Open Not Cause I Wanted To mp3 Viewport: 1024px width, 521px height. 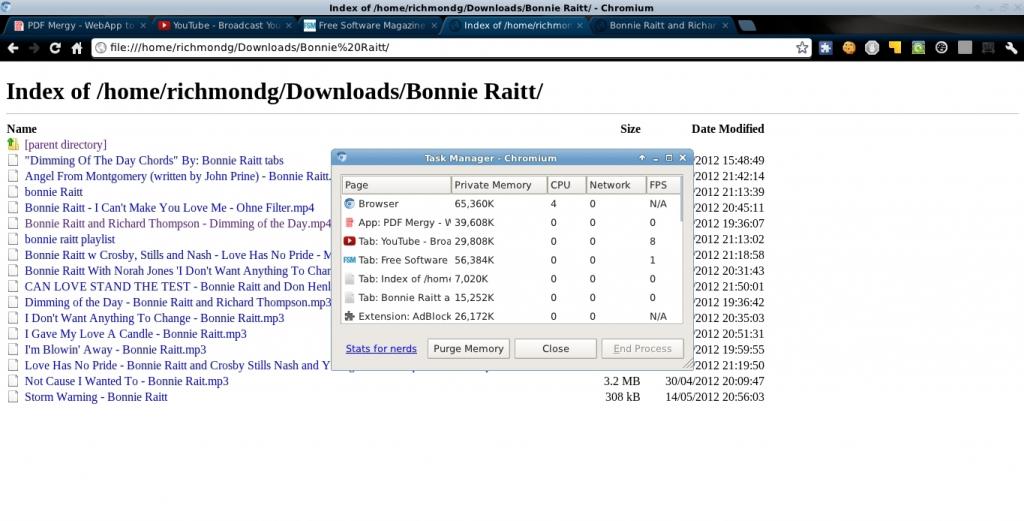coord(127,381)
